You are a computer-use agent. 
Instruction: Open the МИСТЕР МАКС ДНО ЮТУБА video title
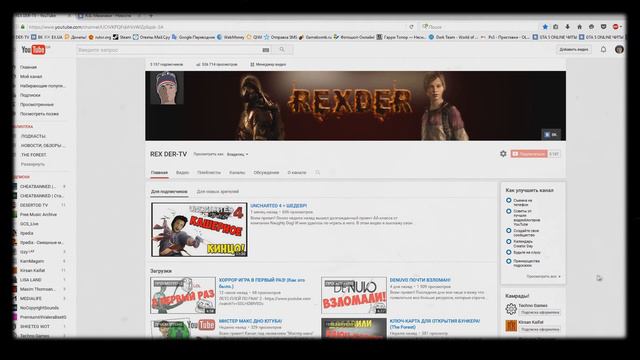[x=250, y=321]
